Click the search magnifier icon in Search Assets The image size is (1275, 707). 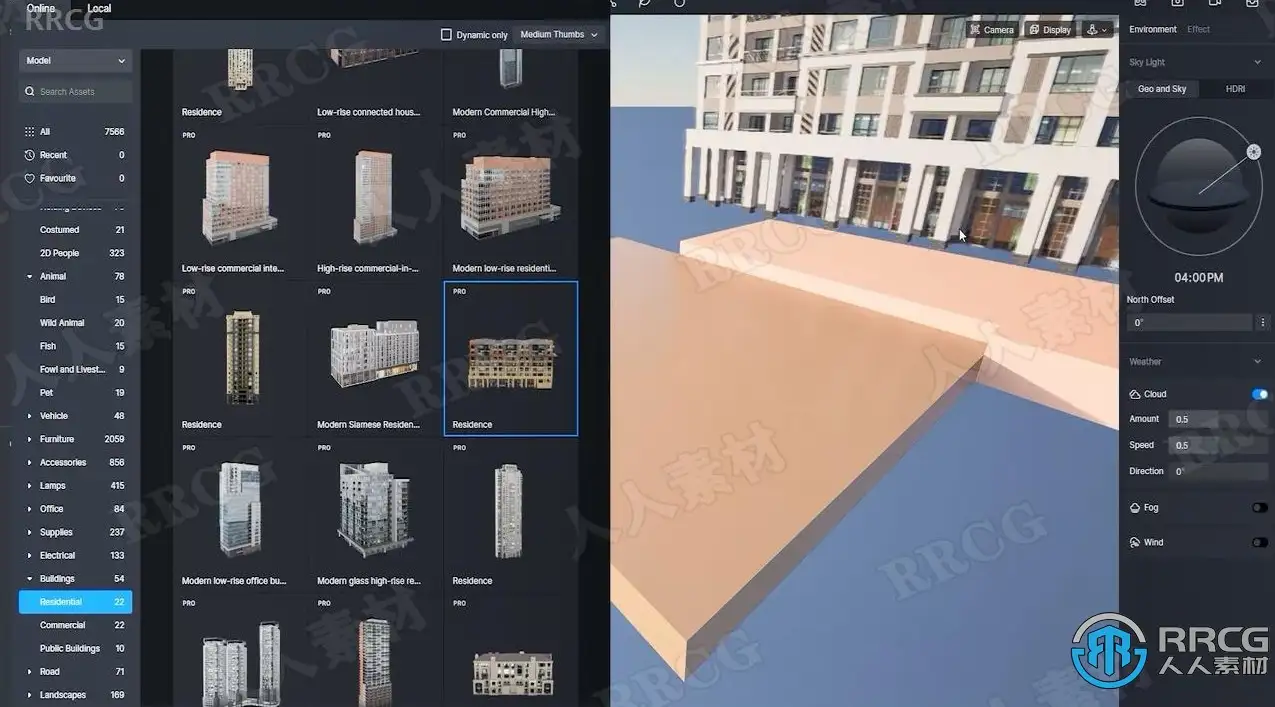pyautogui.click(x=30, y=92)
